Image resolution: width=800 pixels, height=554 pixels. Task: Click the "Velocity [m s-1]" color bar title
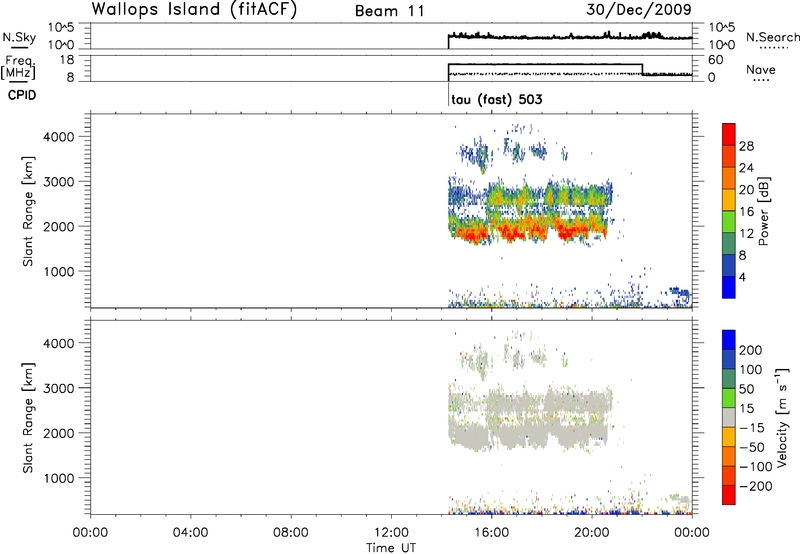[782, 417]
